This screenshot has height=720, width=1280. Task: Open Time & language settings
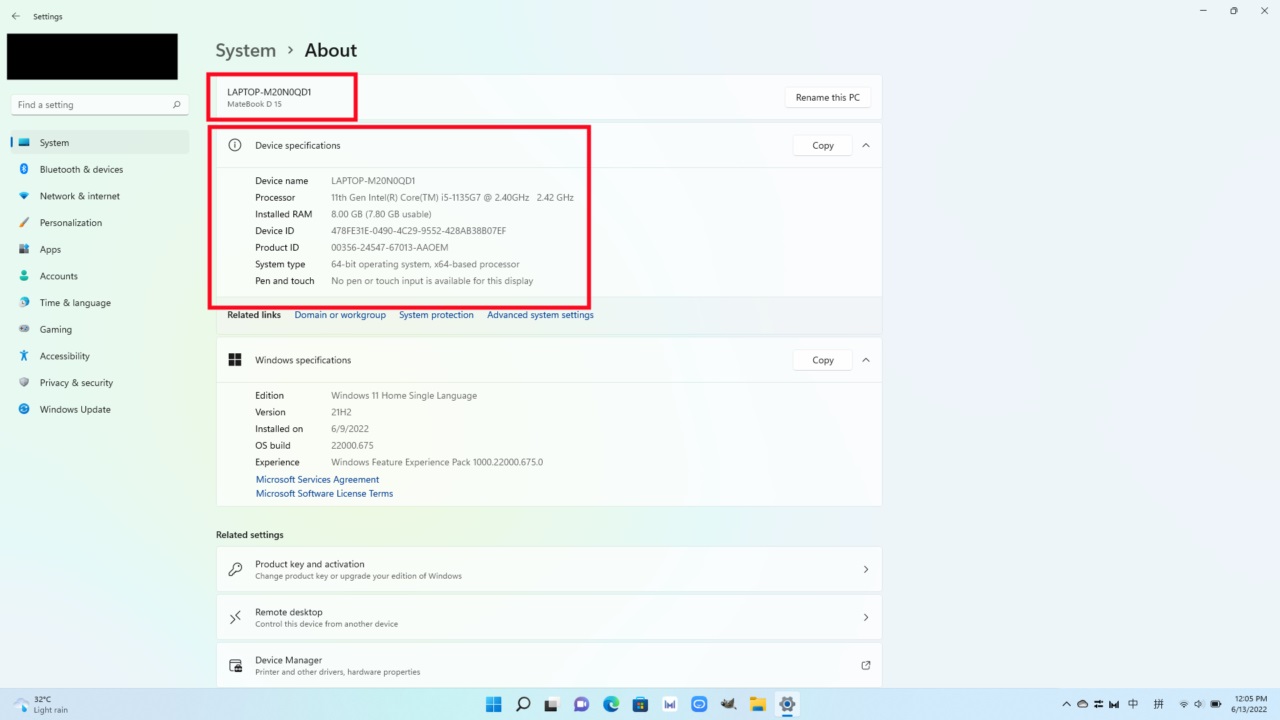(x=99, y=302)
